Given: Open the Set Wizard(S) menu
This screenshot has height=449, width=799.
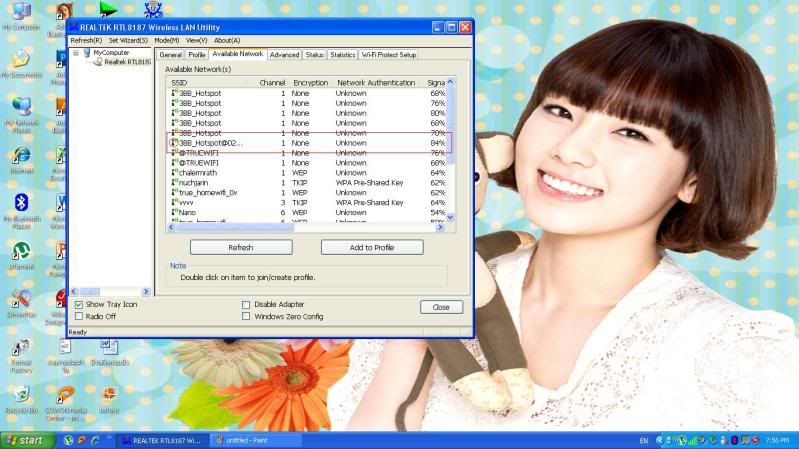Looking at the screenshot, I should pyautogui.click(x=128, y=40).
